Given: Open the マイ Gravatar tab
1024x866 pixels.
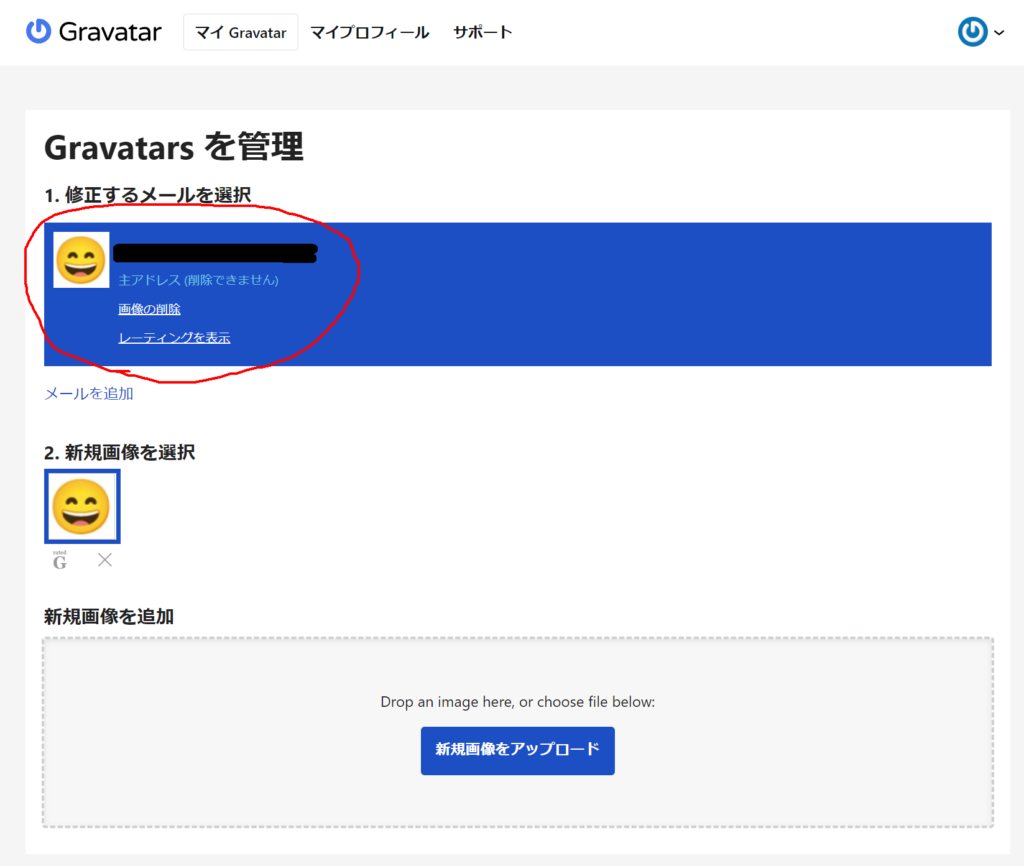Looking at the screenshot, I should (240, 33).
